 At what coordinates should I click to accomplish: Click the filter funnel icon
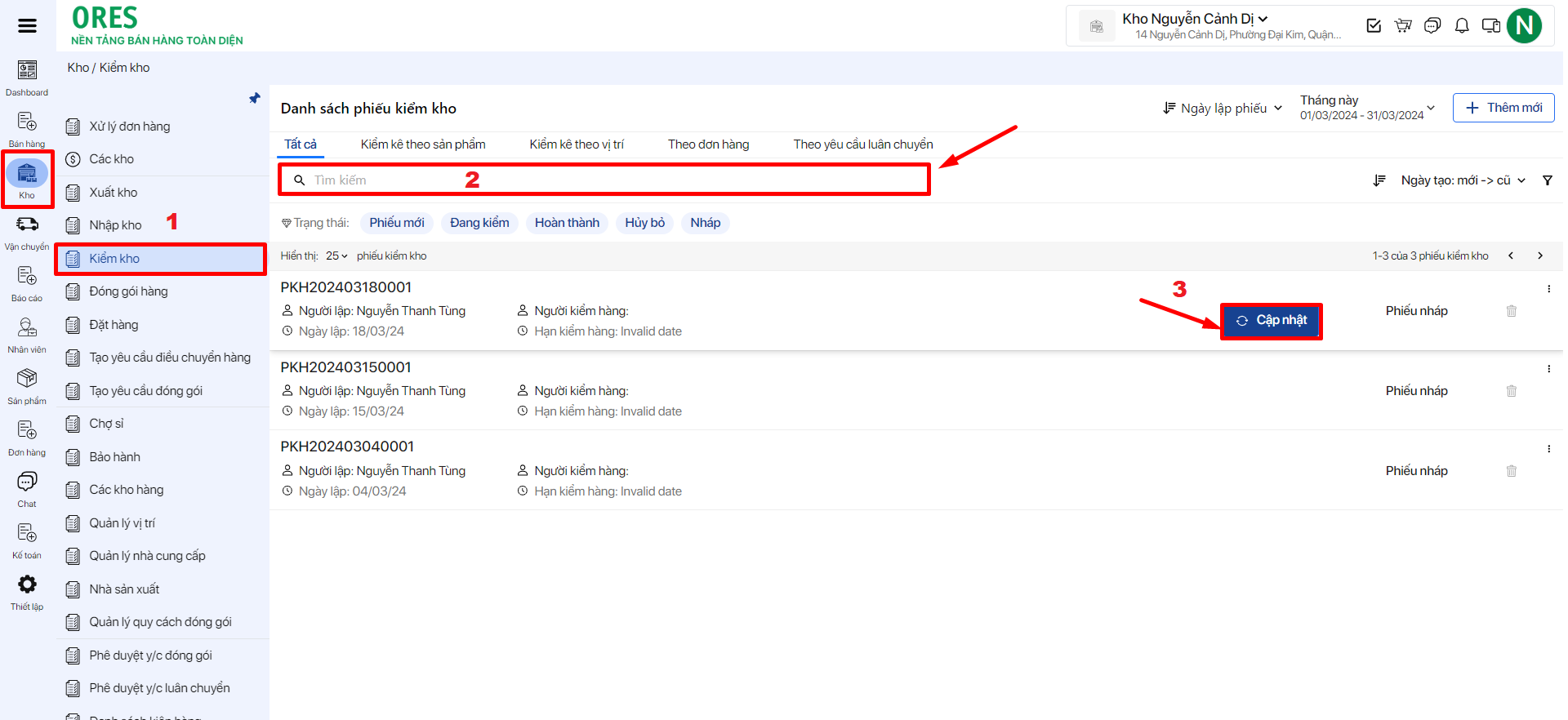[1547, 180]
